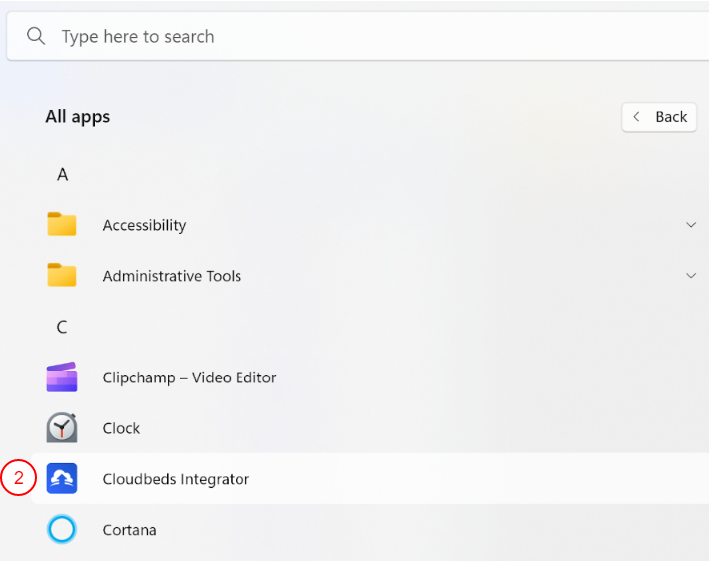Click the Cortana ring icon
709x561 pixels.
click(62, 530)
